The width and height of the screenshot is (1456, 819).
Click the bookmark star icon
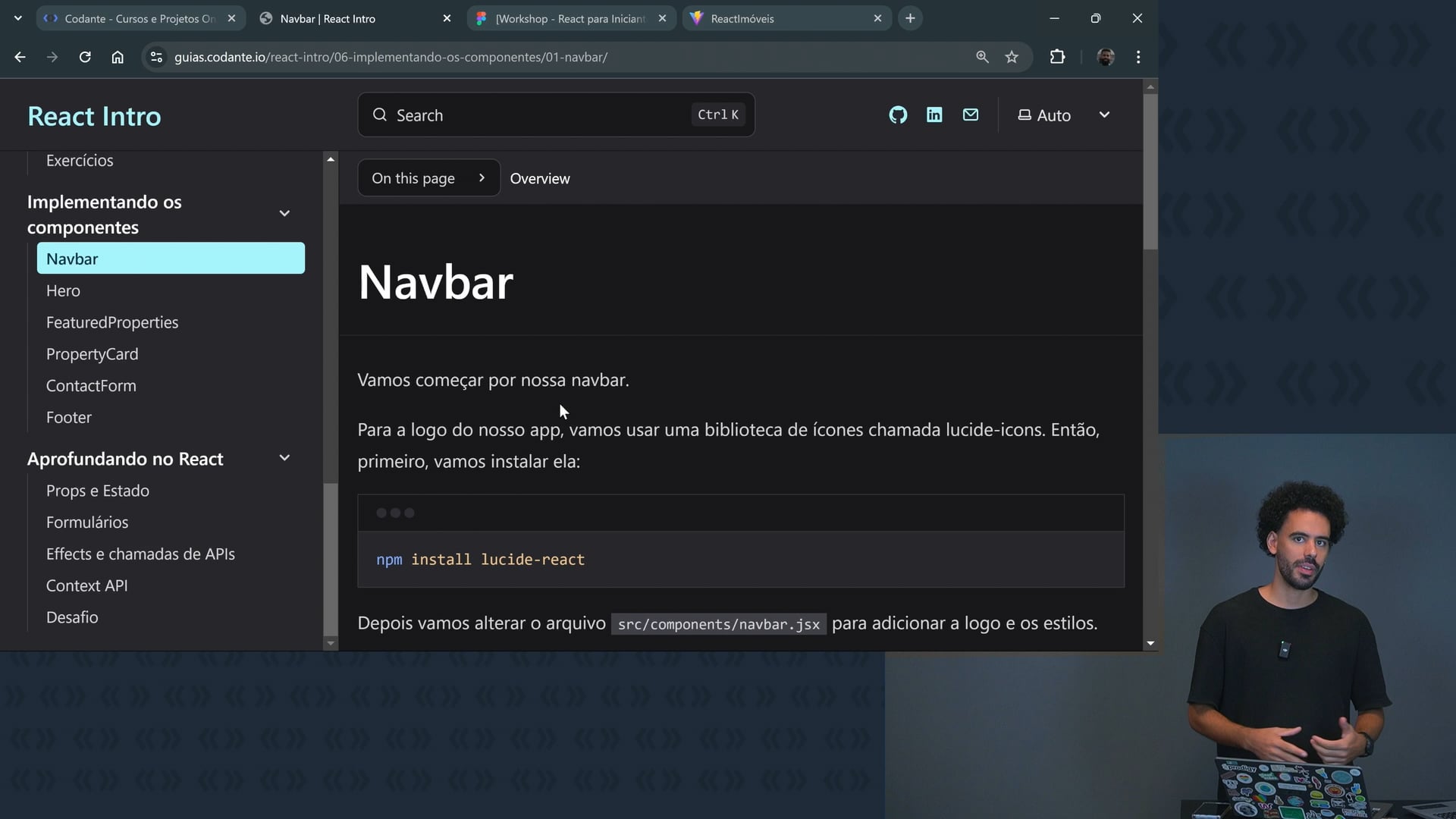click(1012, 57)
